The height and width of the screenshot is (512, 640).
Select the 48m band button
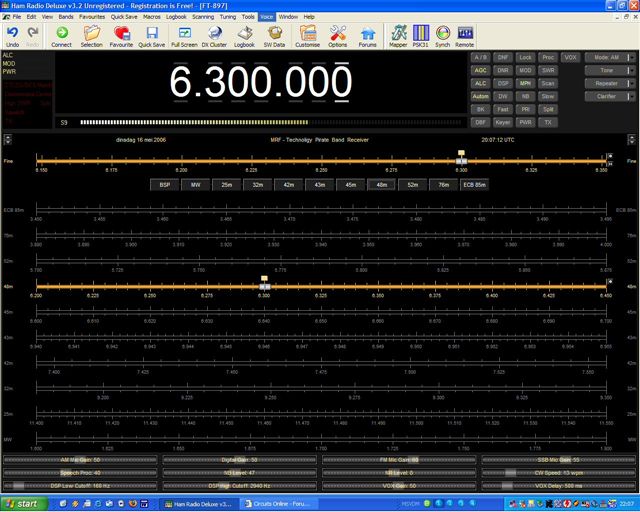[382, 185]
